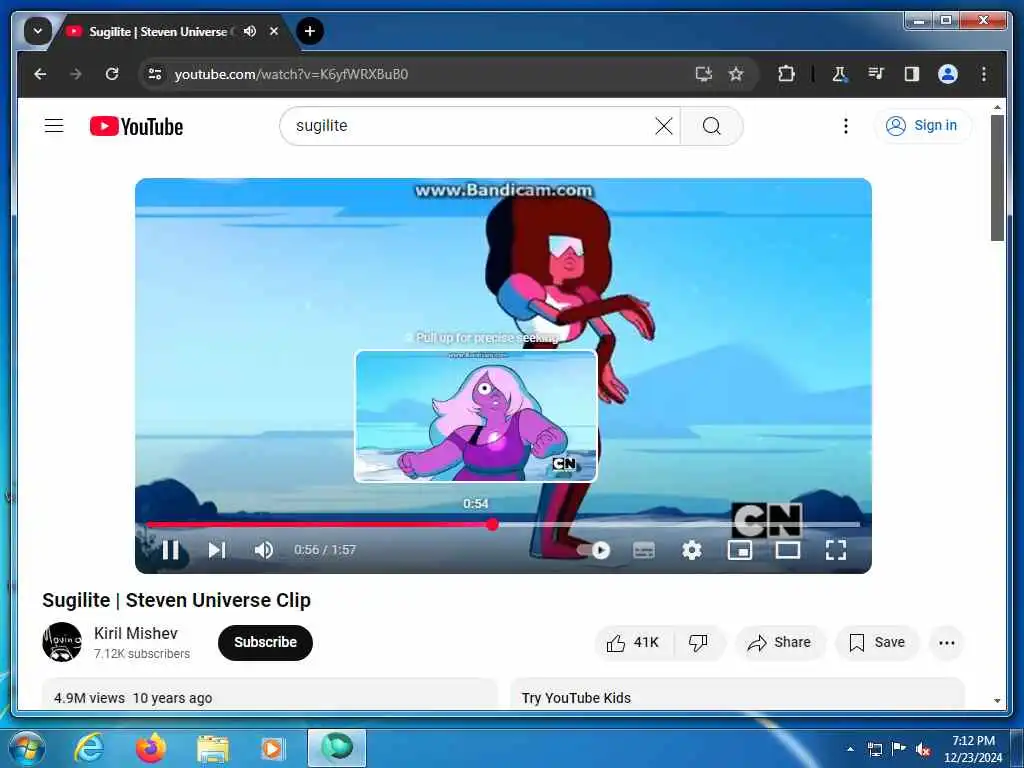Screen dimensions: 1024x768
Task: Skip to next video
Action: [x=217, y=550]
